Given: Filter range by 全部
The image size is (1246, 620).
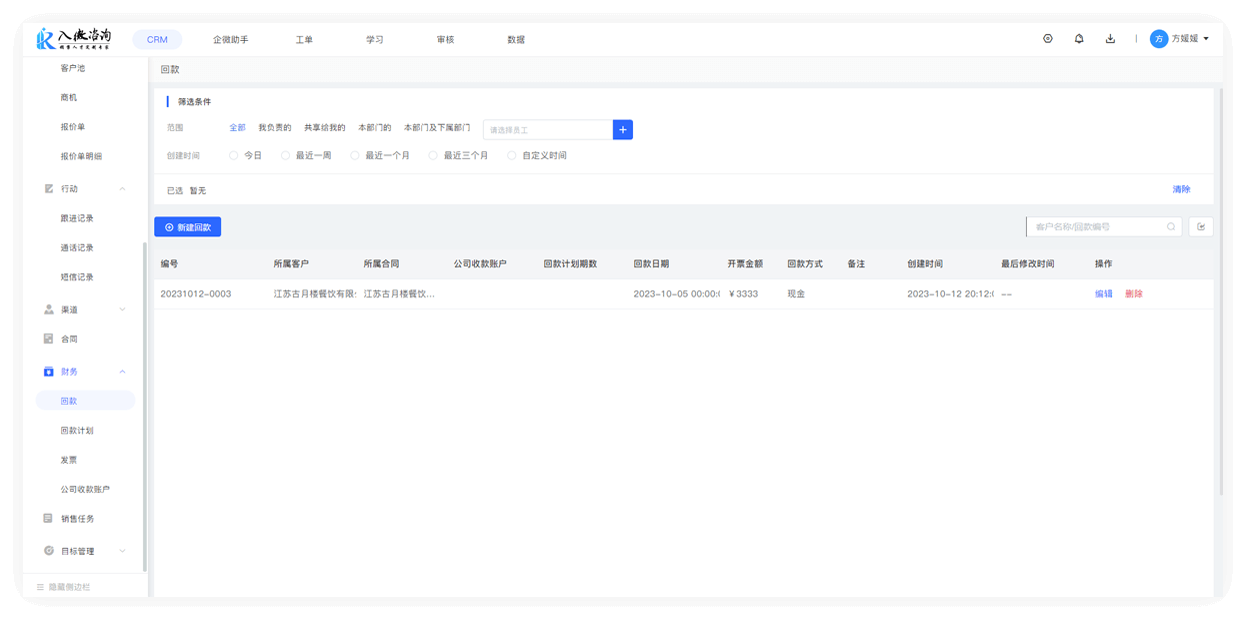Looking at the screenshot, I should [237, 128].
